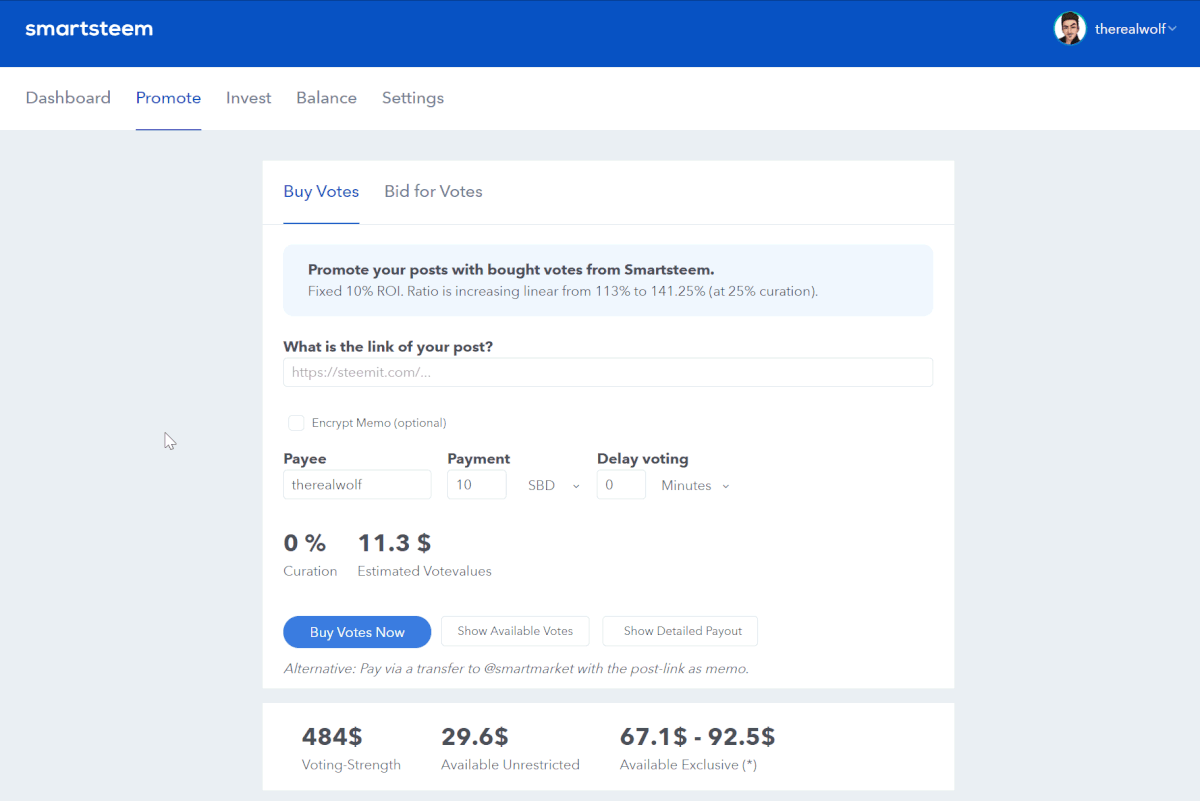Click the 29.6$ Available Unrestricted value
Viewport: 1200px width, 801px height.
(475, 737)
